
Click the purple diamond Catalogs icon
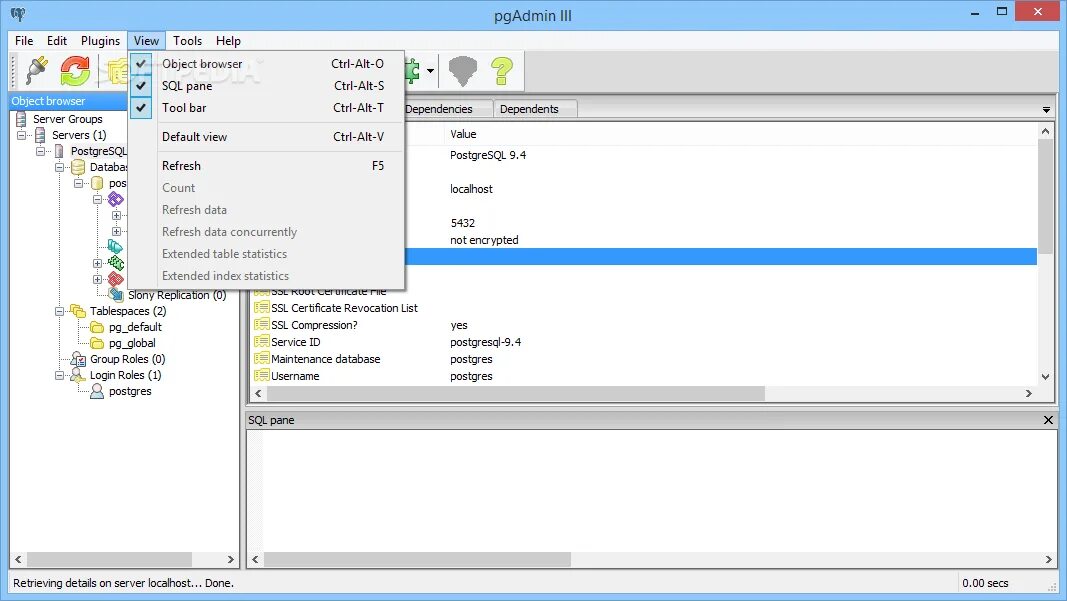116,199
